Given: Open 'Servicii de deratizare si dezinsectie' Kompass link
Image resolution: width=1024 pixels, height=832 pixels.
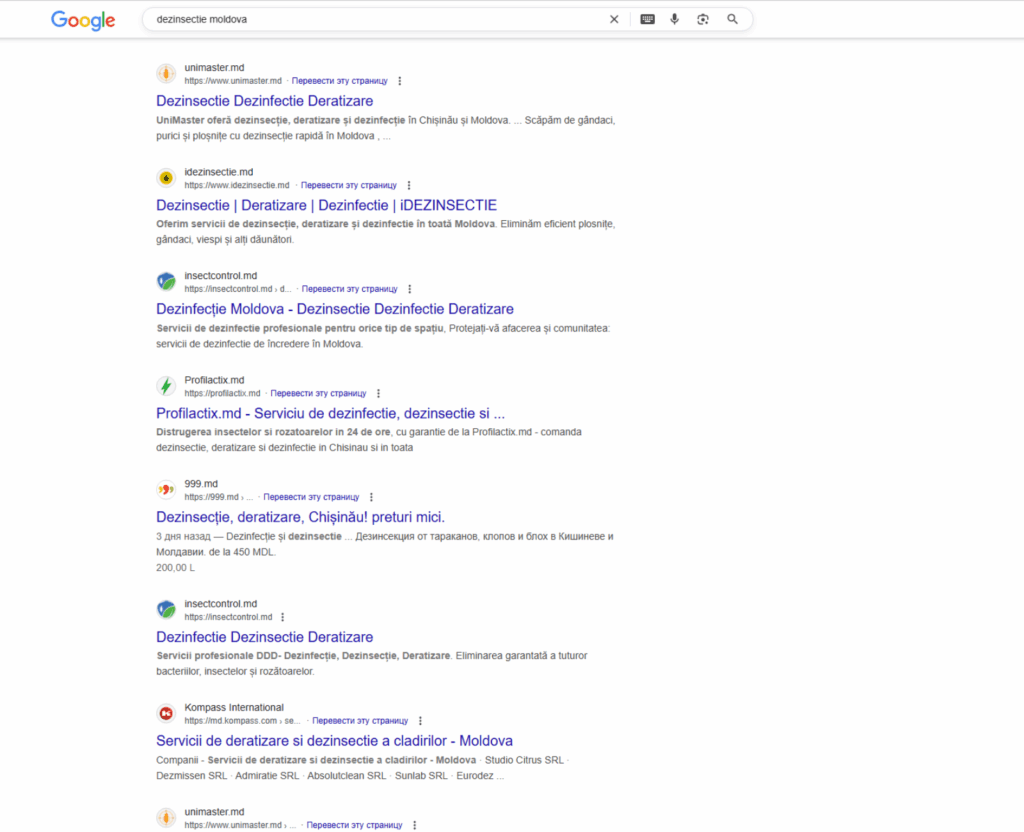Looking at the screenshot, I should point(334,741).
